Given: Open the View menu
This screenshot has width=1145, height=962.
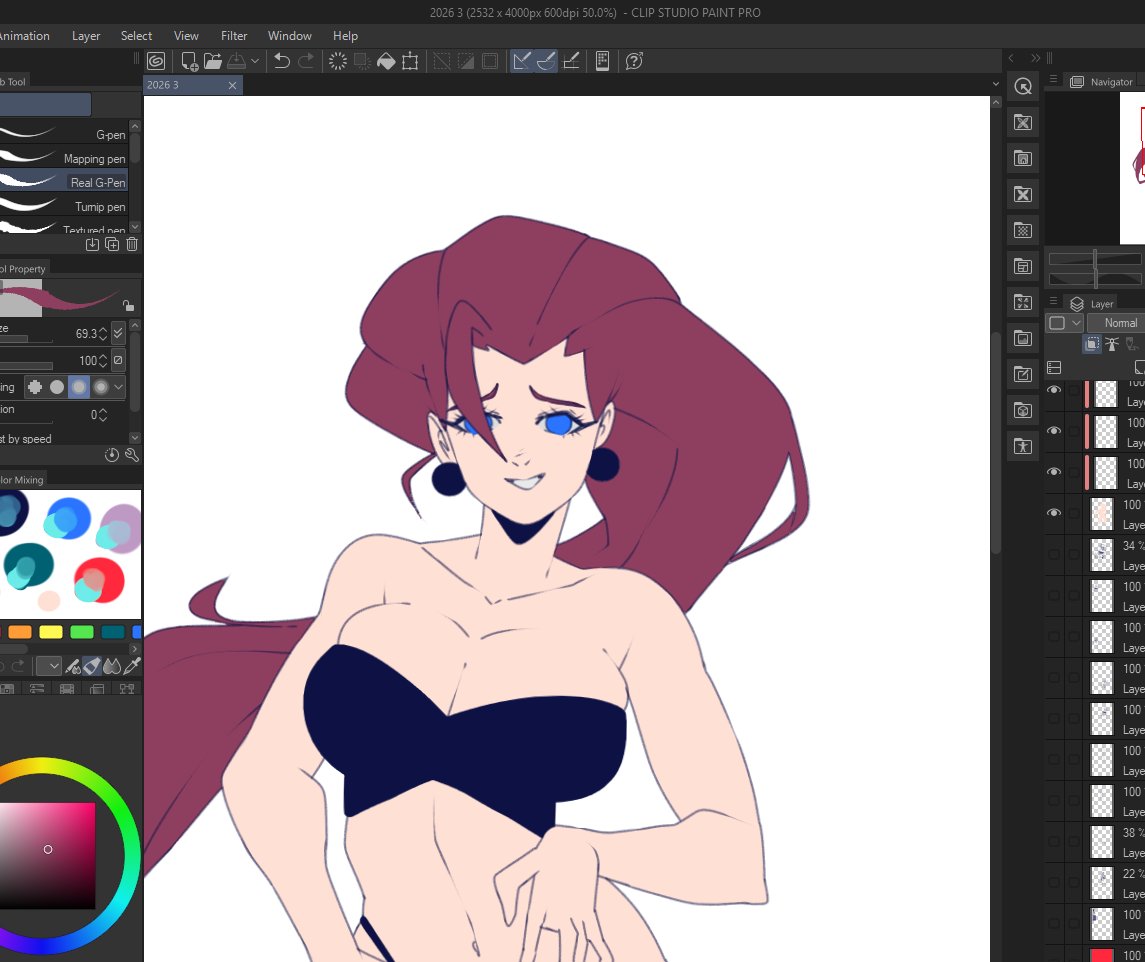Looking at the screenshot, I should (x=186, y=36).
